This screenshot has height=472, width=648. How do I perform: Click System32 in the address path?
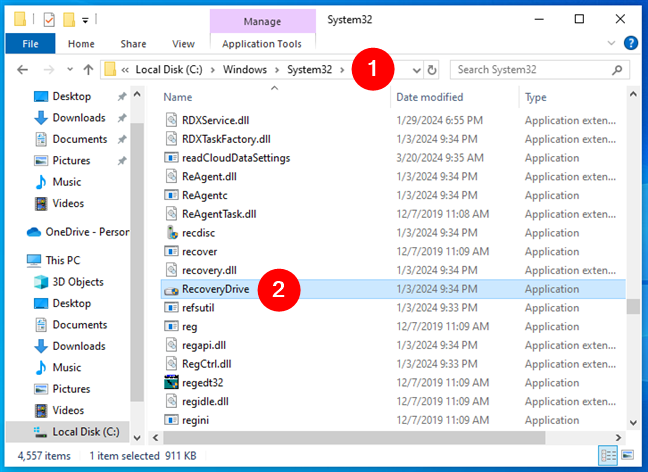(310, 69)
